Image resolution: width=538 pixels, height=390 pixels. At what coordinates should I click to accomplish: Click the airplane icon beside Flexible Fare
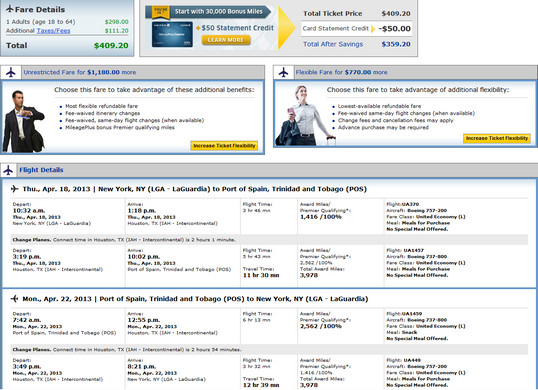click(283, 72)
